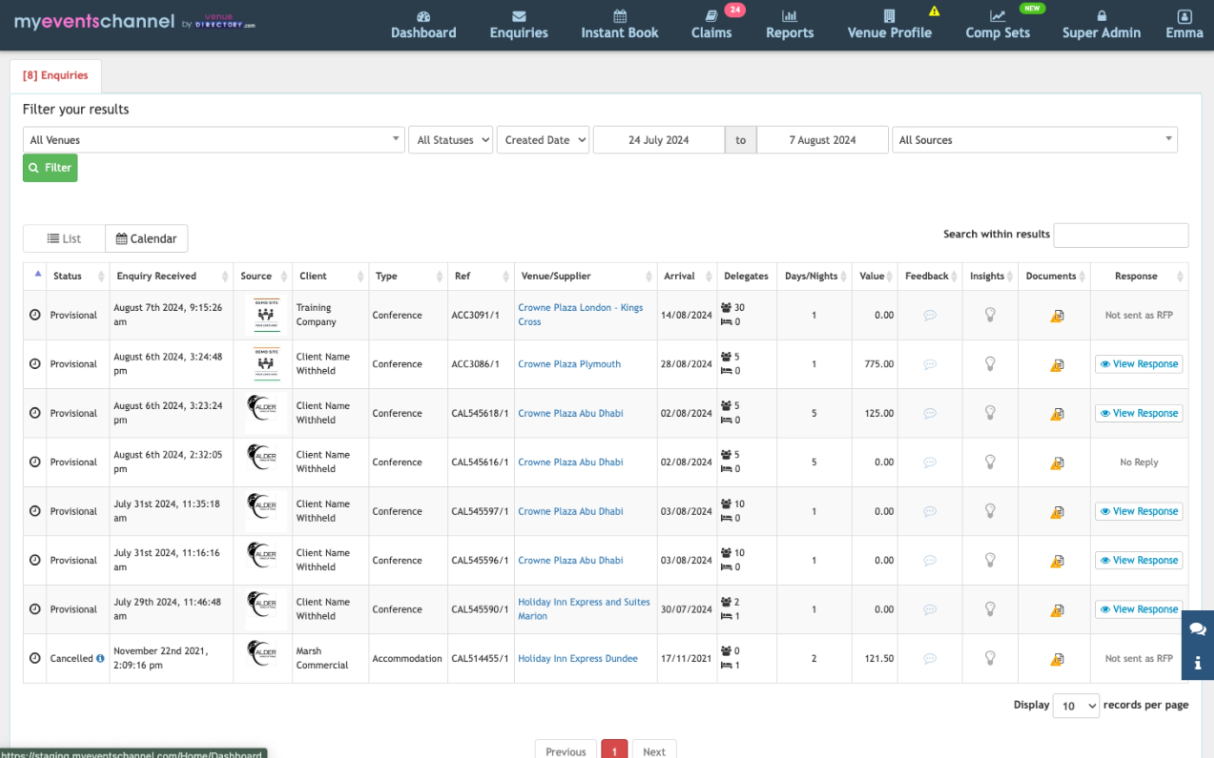
Task: Open documents icon for CAL545616/1
Action: coord(1057,463)
